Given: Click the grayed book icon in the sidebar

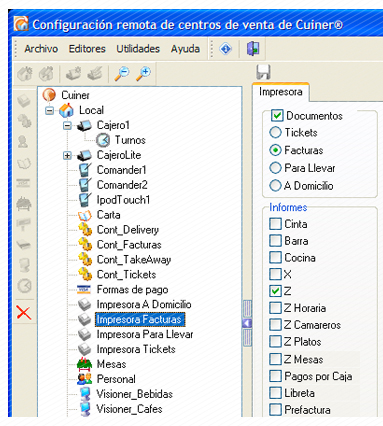Looking at the screenshot, I should point(24,163).
